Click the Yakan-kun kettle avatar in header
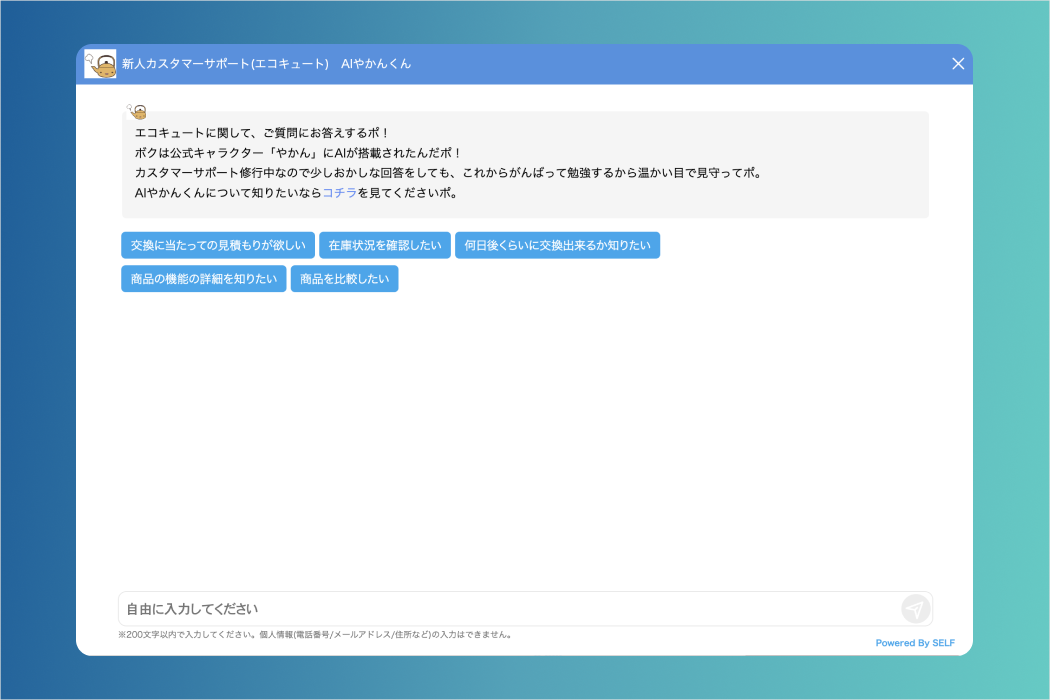The height and width of the screenshot is (700, 1050). 100,64
